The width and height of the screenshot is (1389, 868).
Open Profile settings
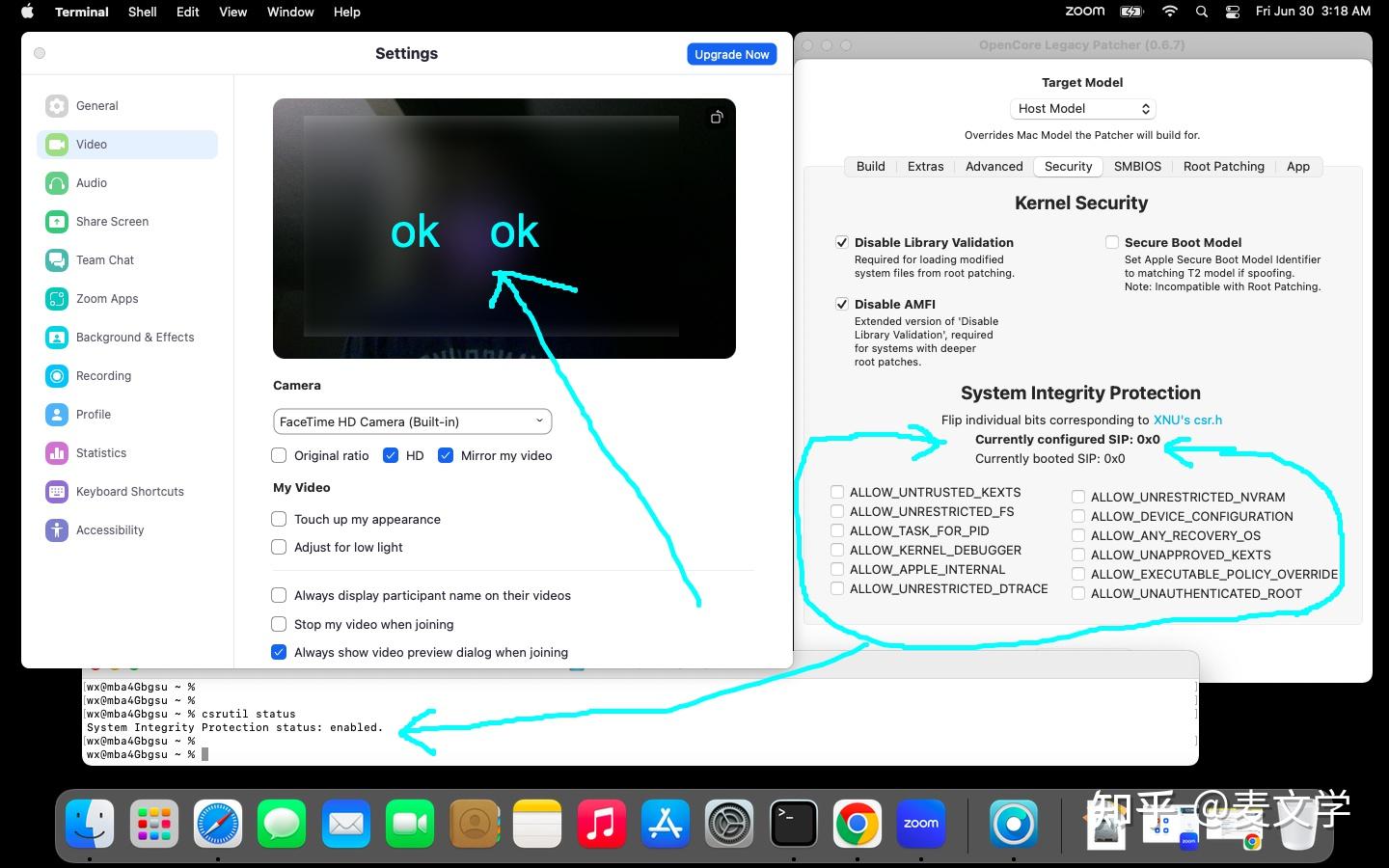click(127, 415)
